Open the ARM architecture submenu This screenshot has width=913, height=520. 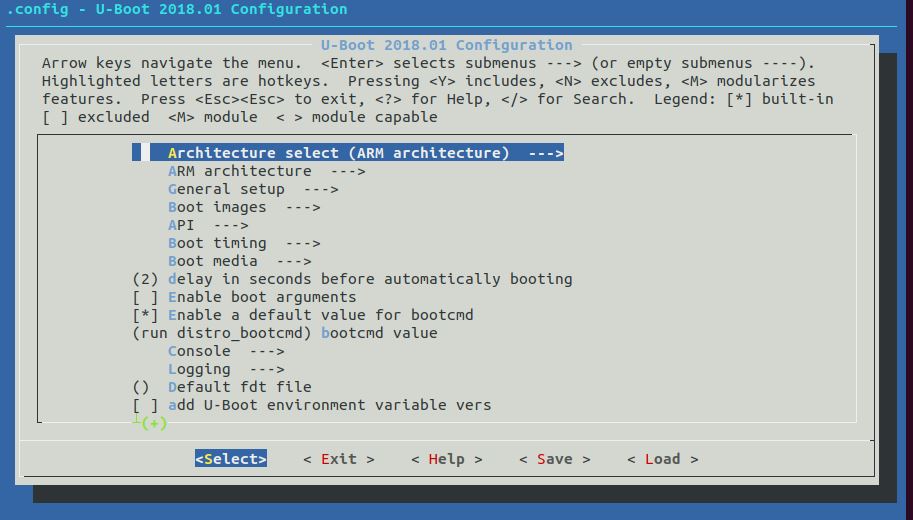[267, 171]
